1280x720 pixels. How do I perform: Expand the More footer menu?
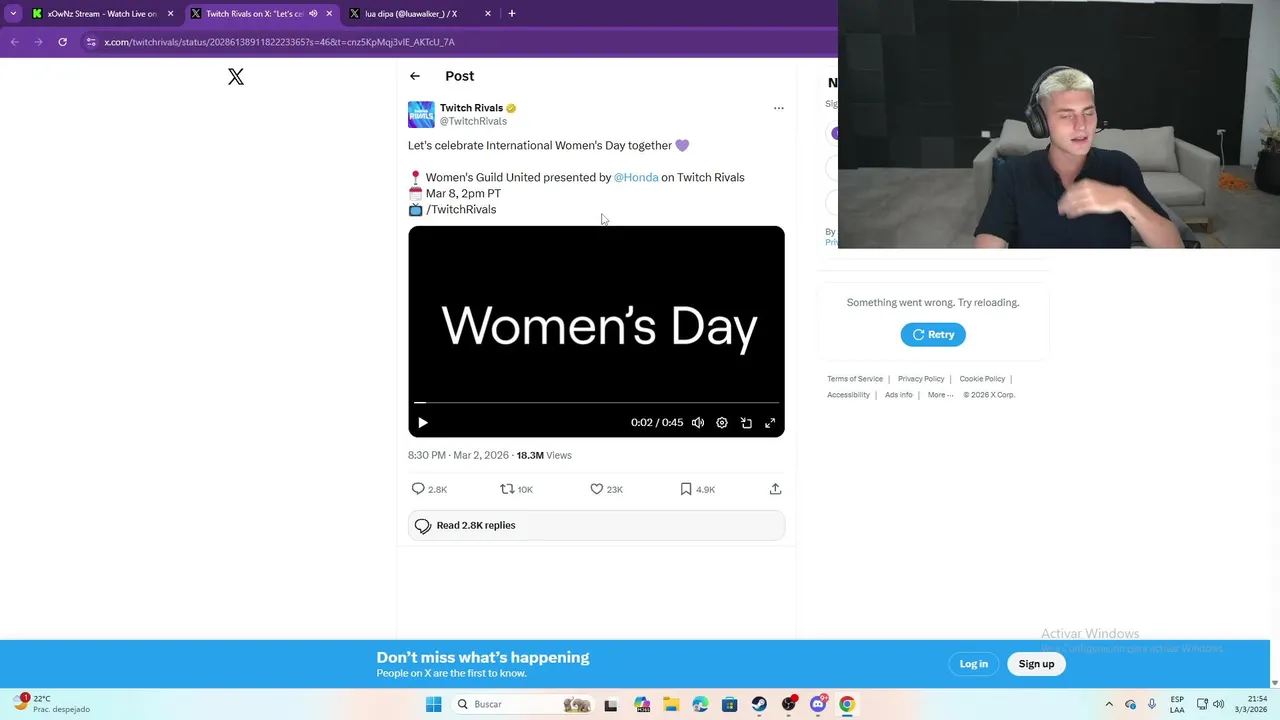point(940,395)
